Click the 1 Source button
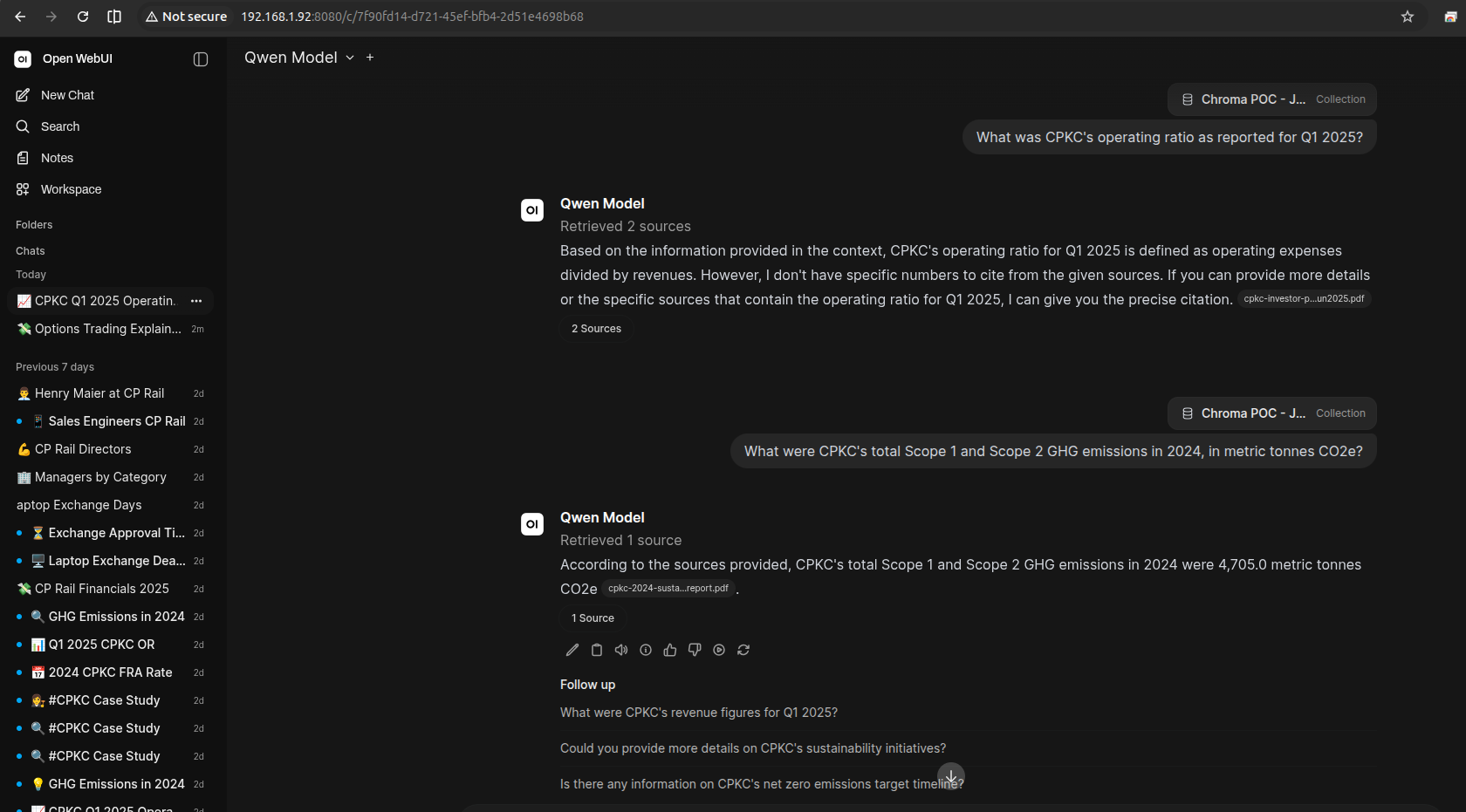 coord(593,618)
